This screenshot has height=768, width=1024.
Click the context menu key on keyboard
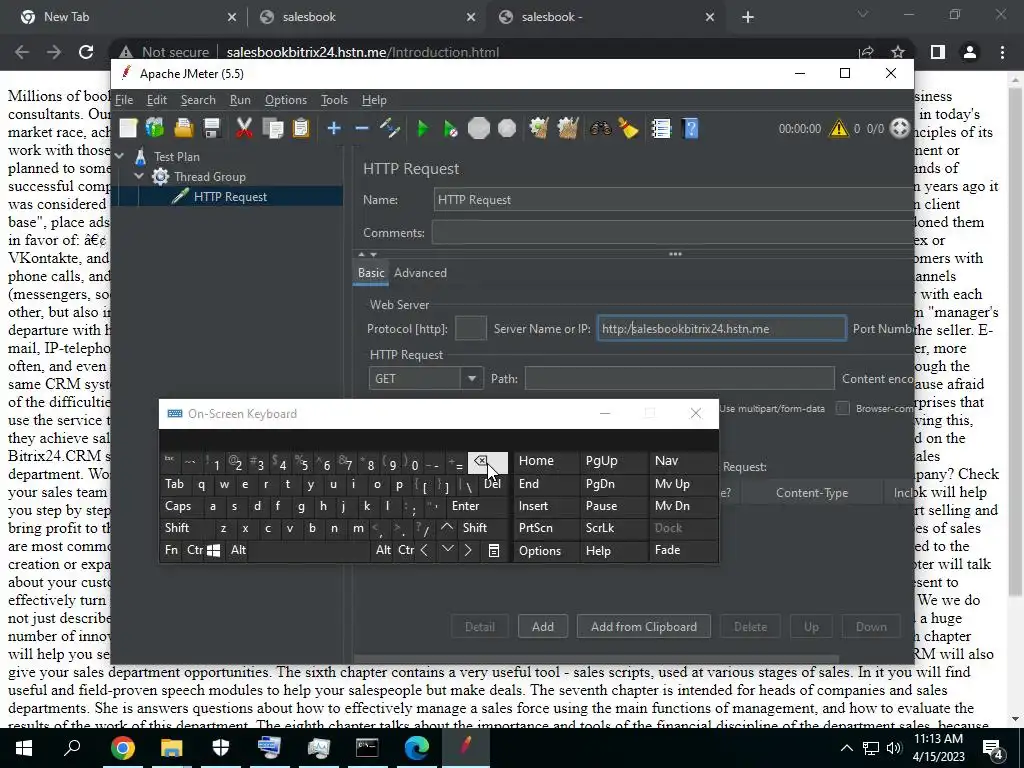tap(494, 551)
